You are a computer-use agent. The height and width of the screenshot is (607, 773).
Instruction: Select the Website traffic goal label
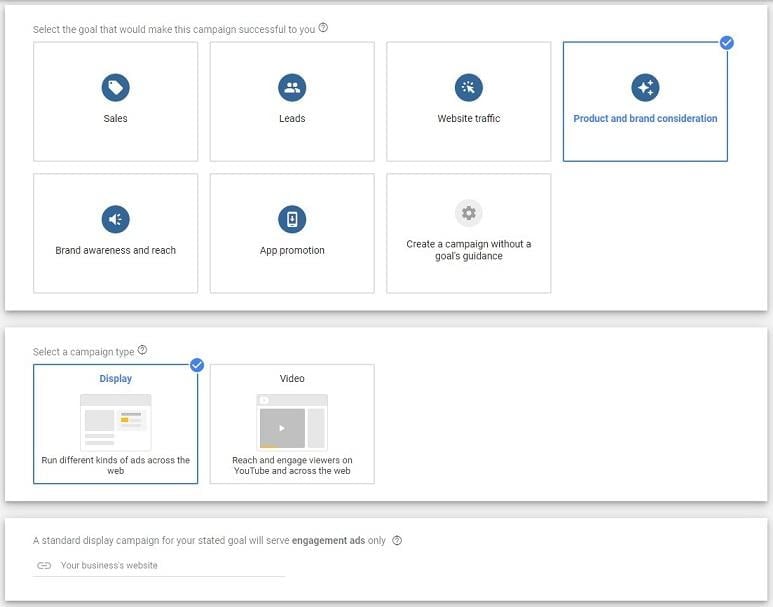pyautogui.click(x=468, y=118)
